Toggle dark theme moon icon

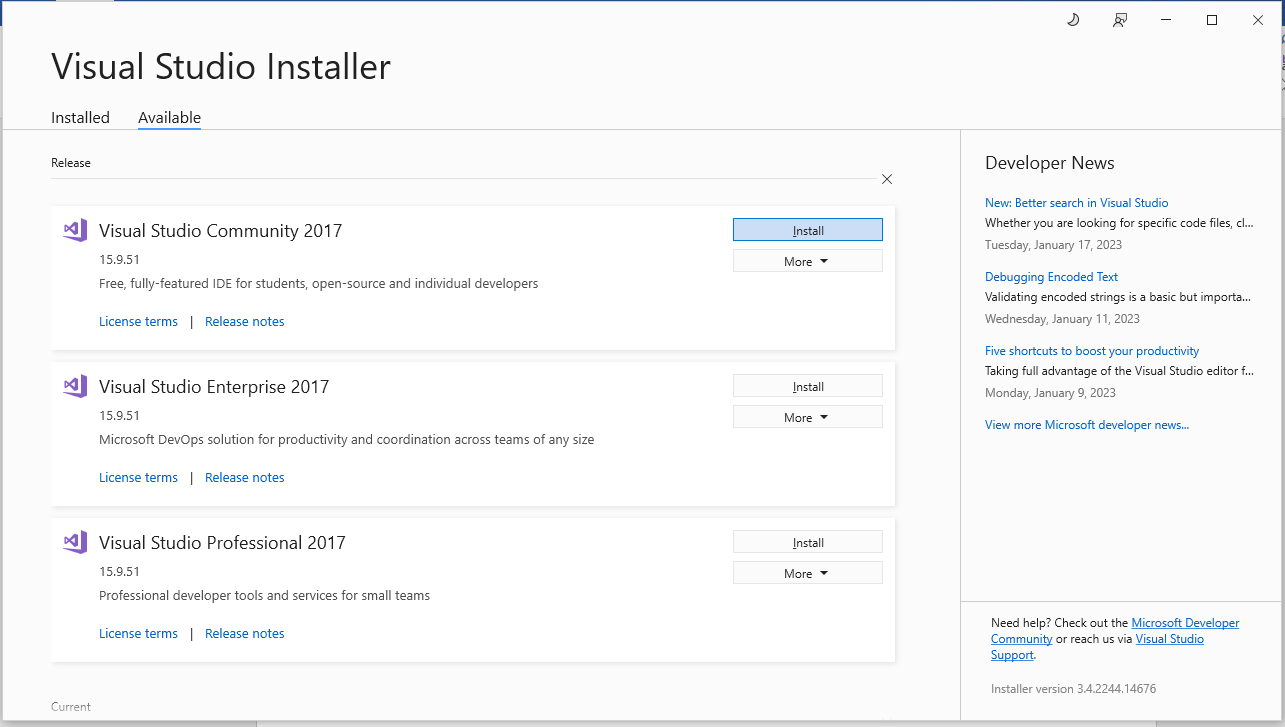[x=1073, y=20]
